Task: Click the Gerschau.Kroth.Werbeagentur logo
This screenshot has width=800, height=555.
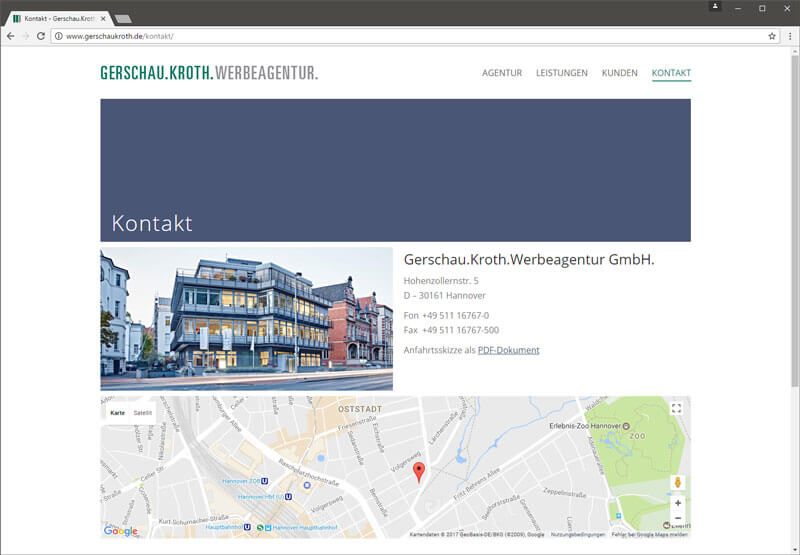Action: pyautogui.click(x=209, y=73)
